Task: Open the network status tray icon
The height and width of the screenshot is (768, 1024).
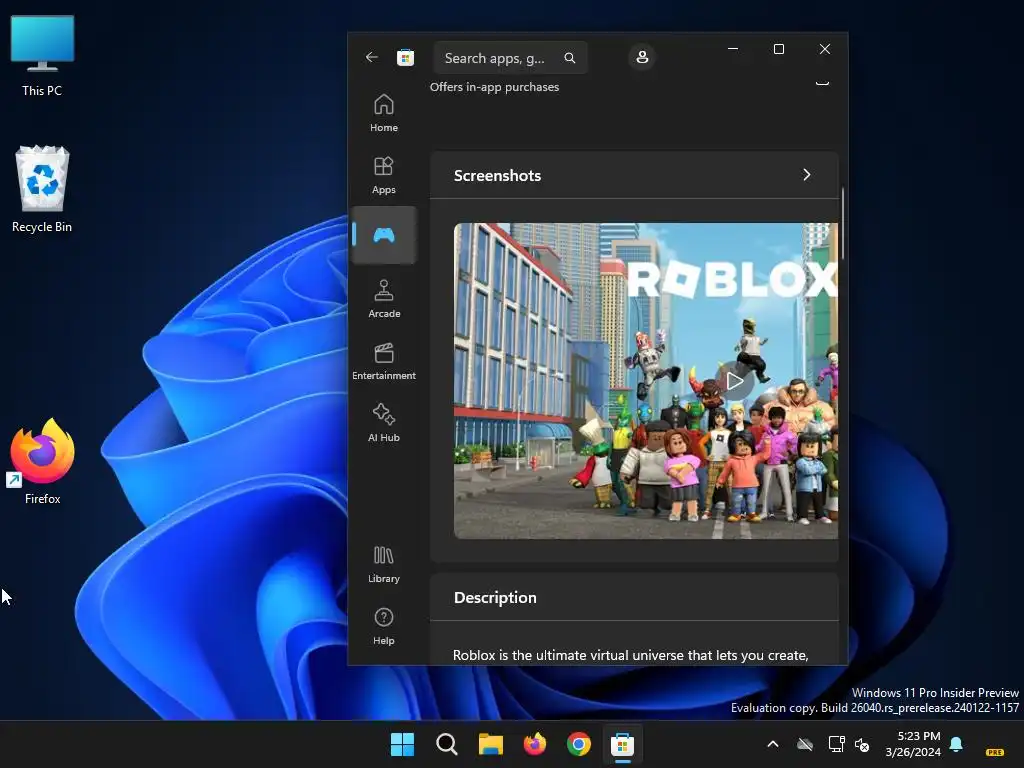Action: pyautogui.click(x=836, y=744)
